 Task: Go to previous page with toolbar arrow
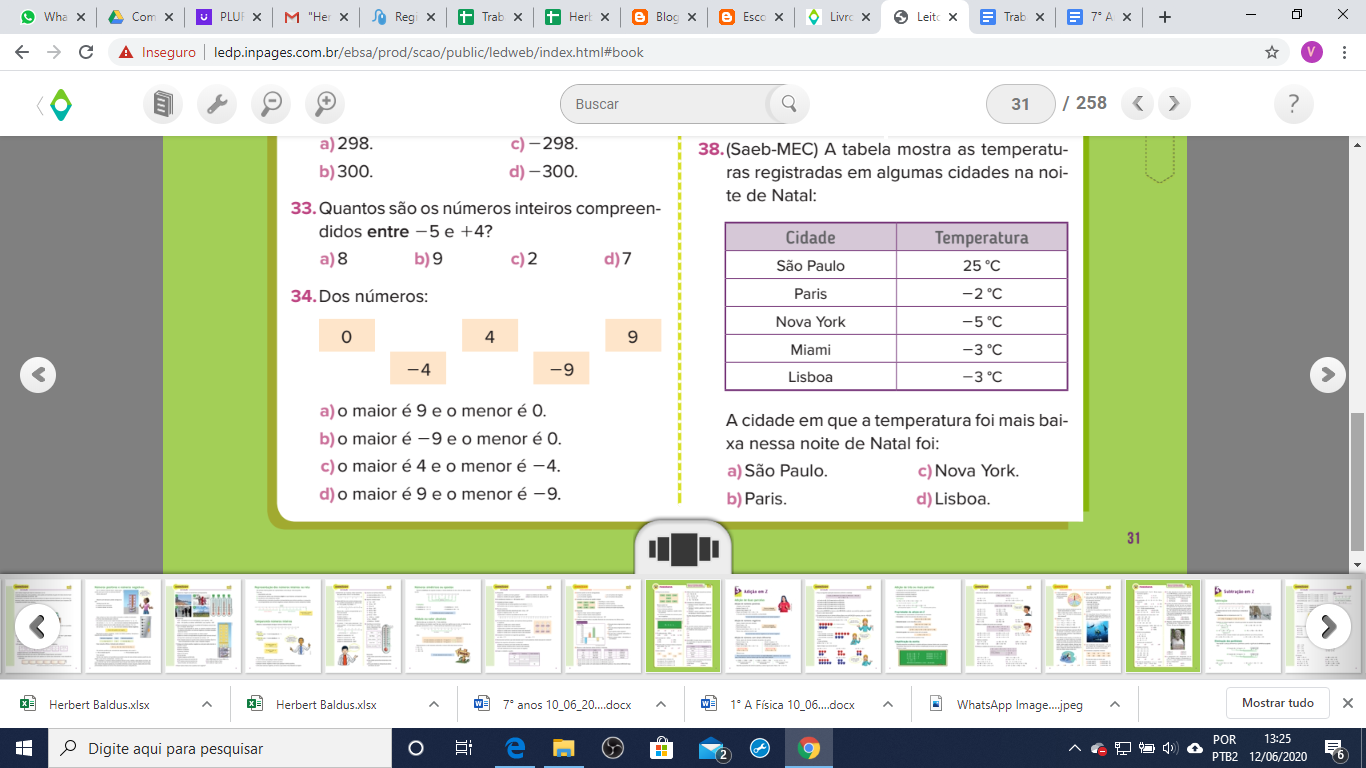pos(1138,103)
